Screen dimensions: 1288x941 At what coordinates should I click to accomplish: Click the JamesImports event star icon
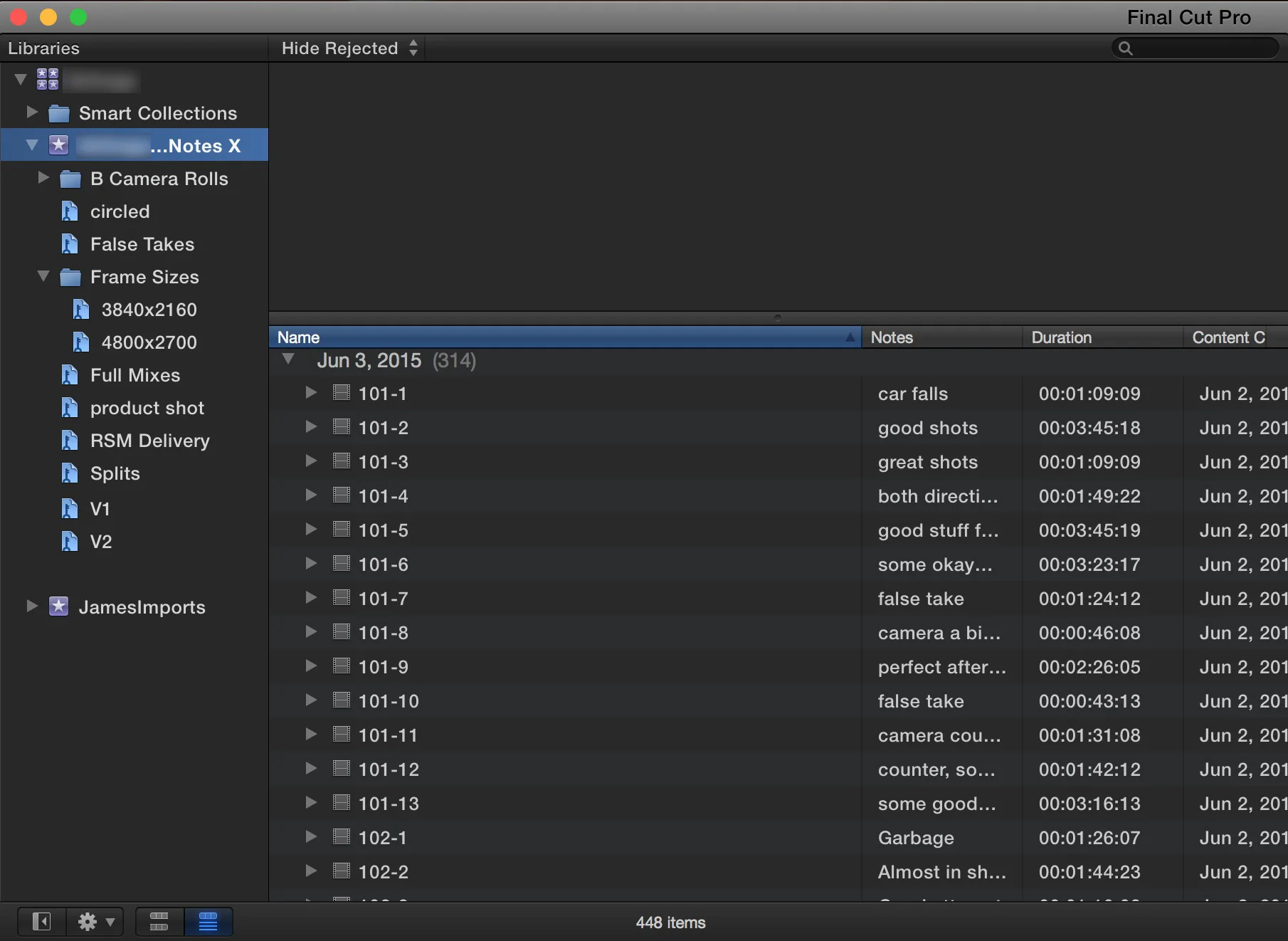point(58,606)
